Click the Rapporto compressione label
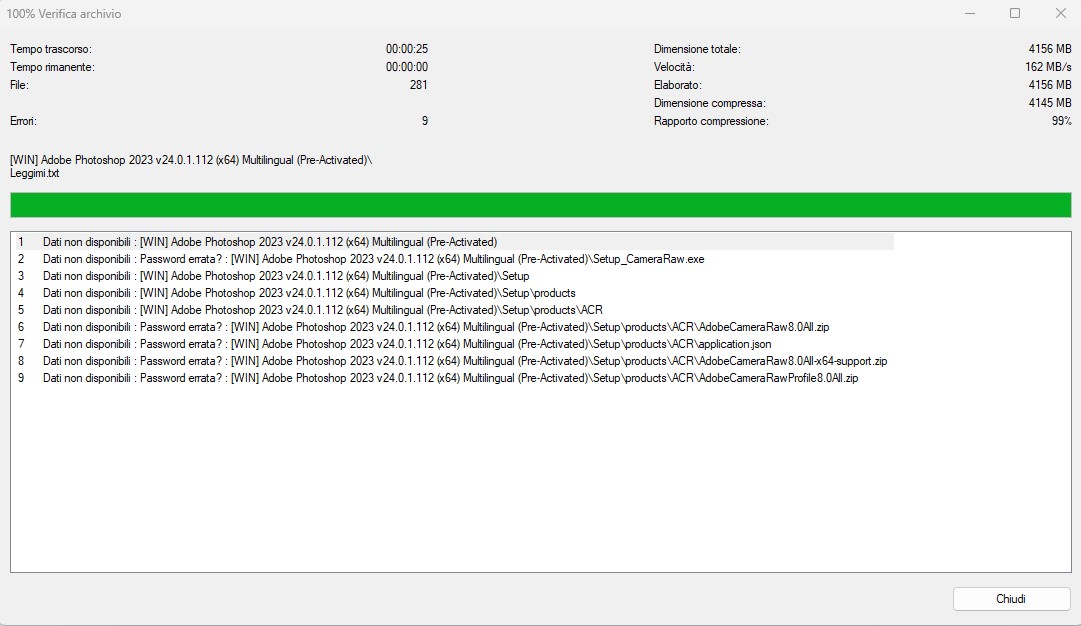The width and height of the screenshot is (1081, 626). coord(711,121)
